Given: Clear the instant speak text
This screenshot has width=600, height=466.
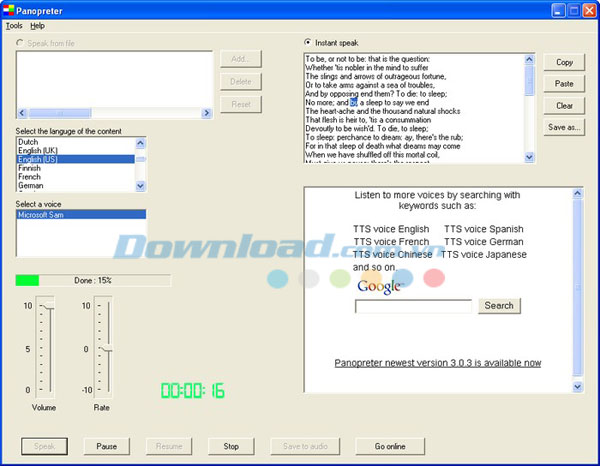Looking at the screenshot, I should [565, 105].
